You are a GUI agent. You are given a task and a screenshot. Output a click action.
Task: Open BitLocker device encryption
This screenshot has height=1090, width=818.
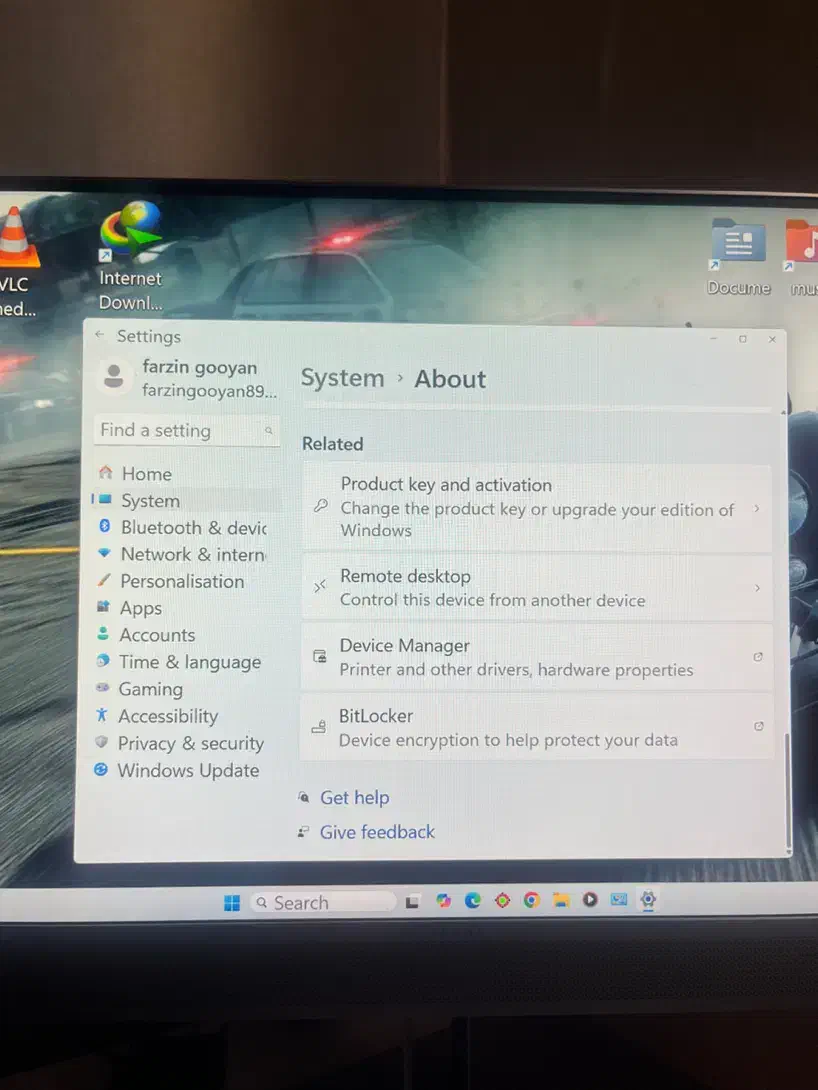point(536,727)
